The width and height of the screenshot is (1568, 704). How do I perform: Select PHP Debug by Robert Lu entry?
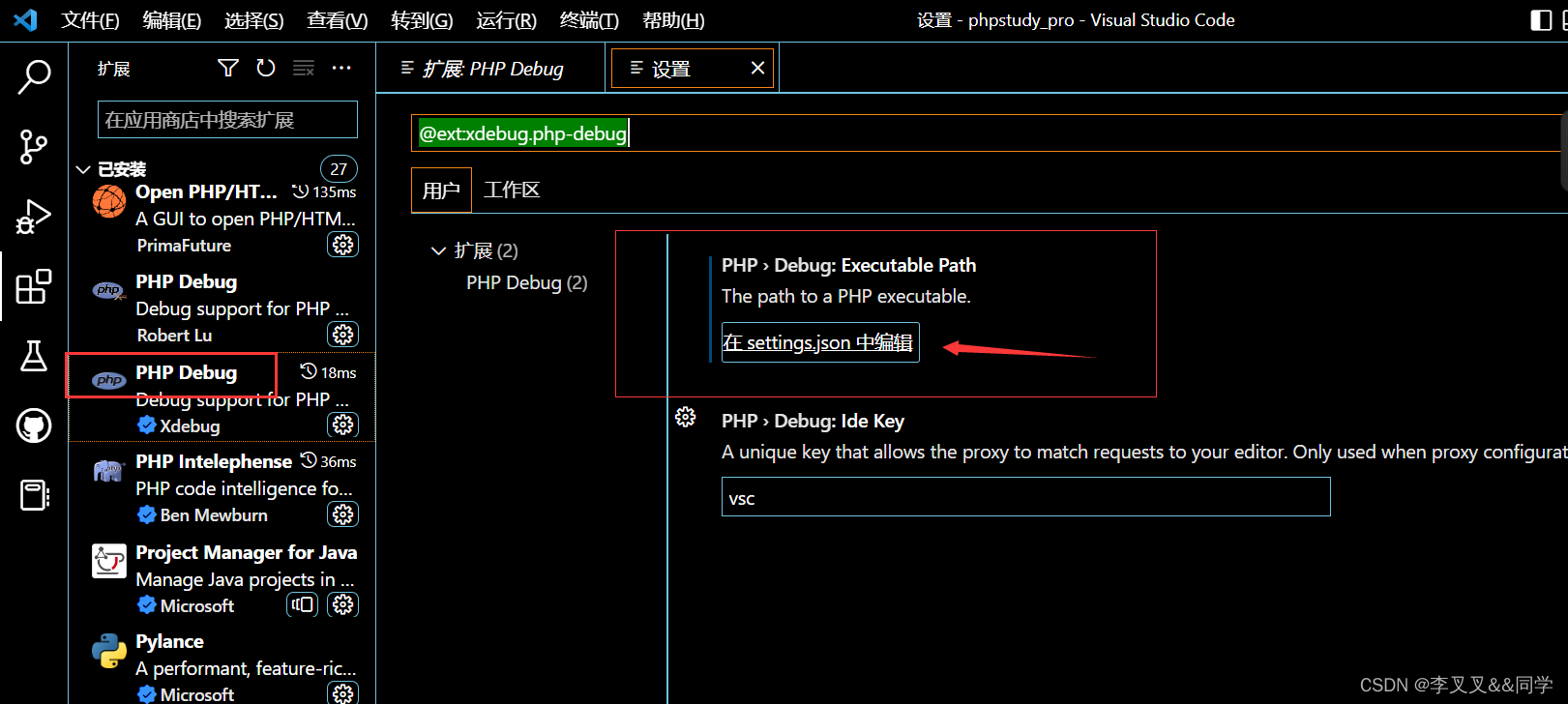[x=222, y=308]
